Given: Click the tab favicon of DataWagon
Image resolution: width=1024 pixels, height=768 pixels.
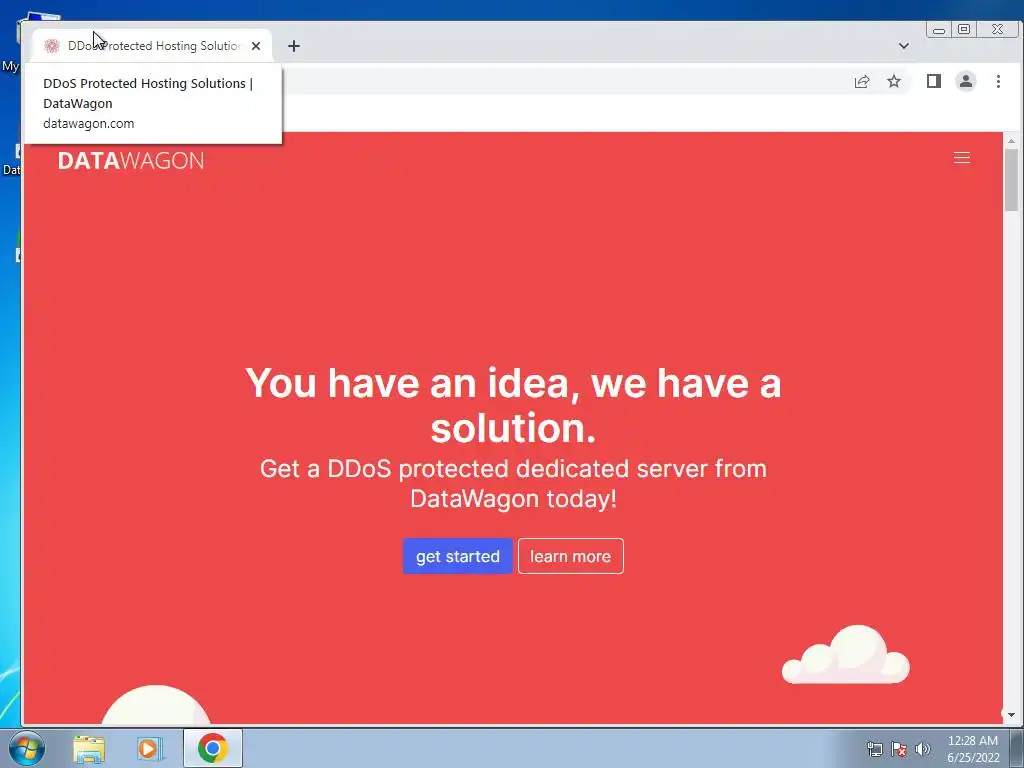Looking at the screenshot, I should coord(52,46).
